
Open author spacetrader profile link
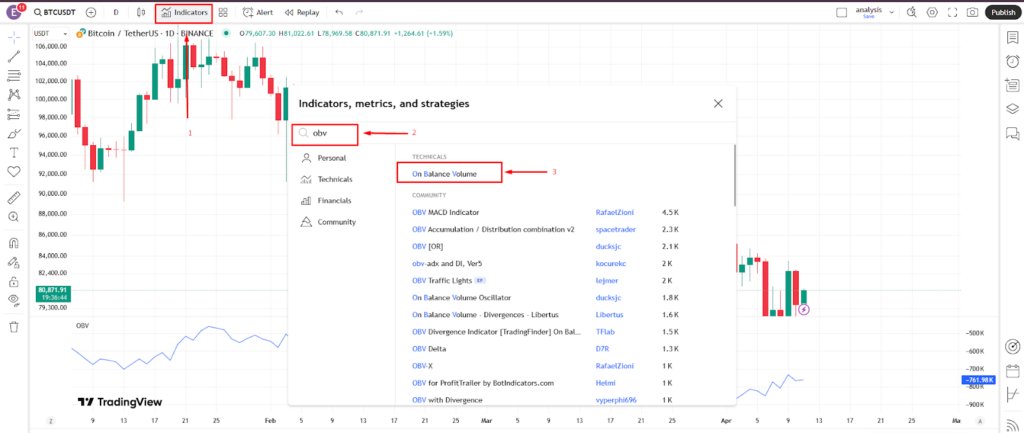(616, 229)
